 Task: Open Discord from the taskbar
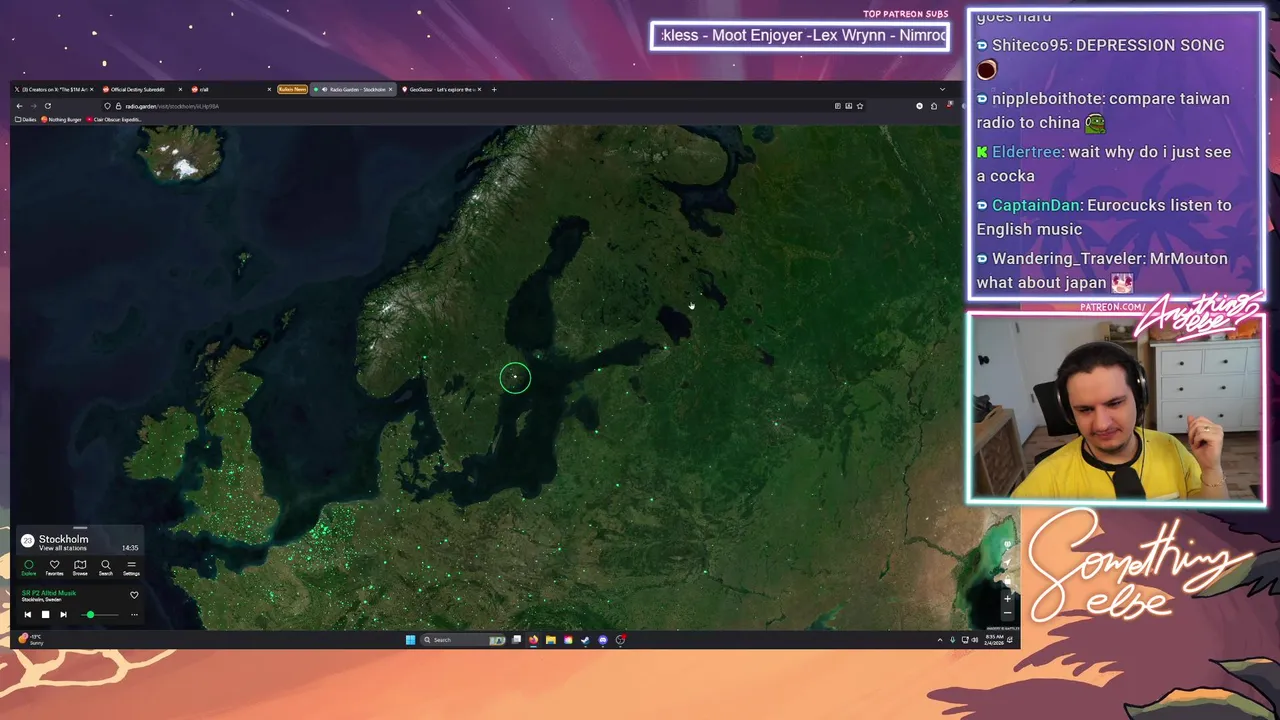[x=603, y=640]
